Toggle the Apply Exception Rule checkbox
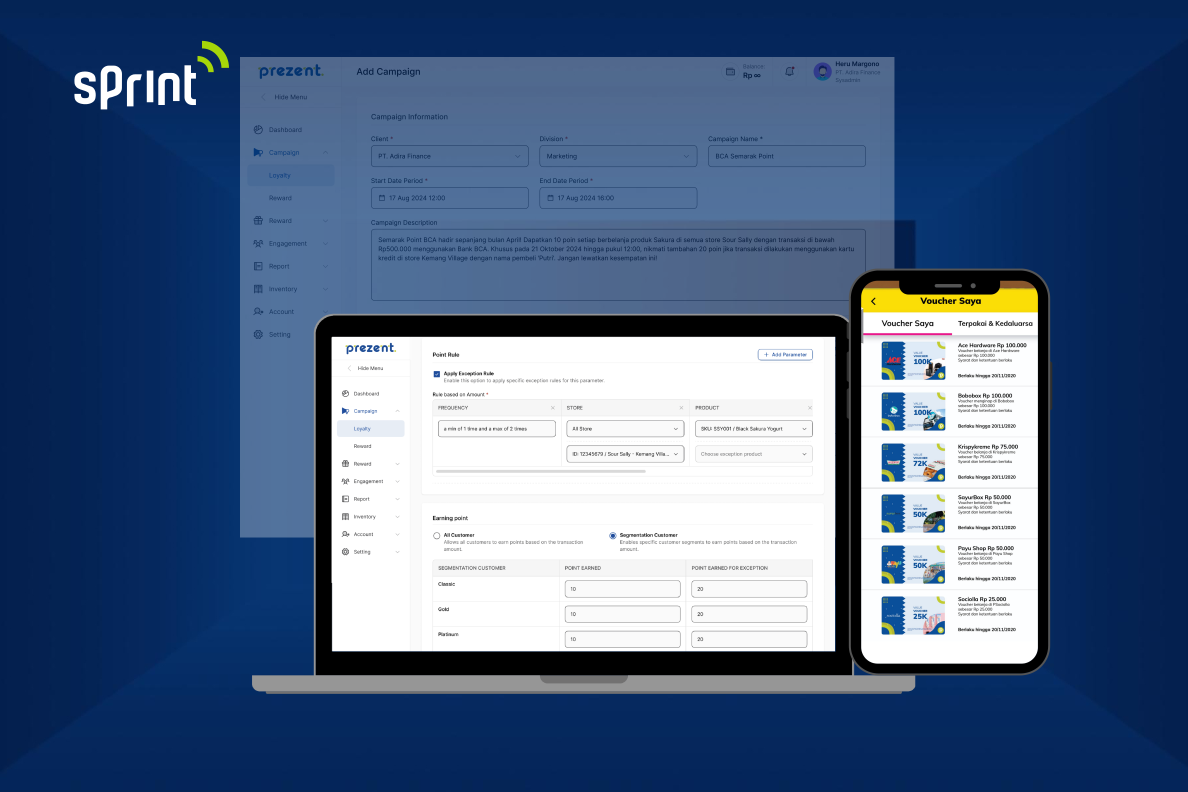 pyautogui.click(x=436, y=373)
